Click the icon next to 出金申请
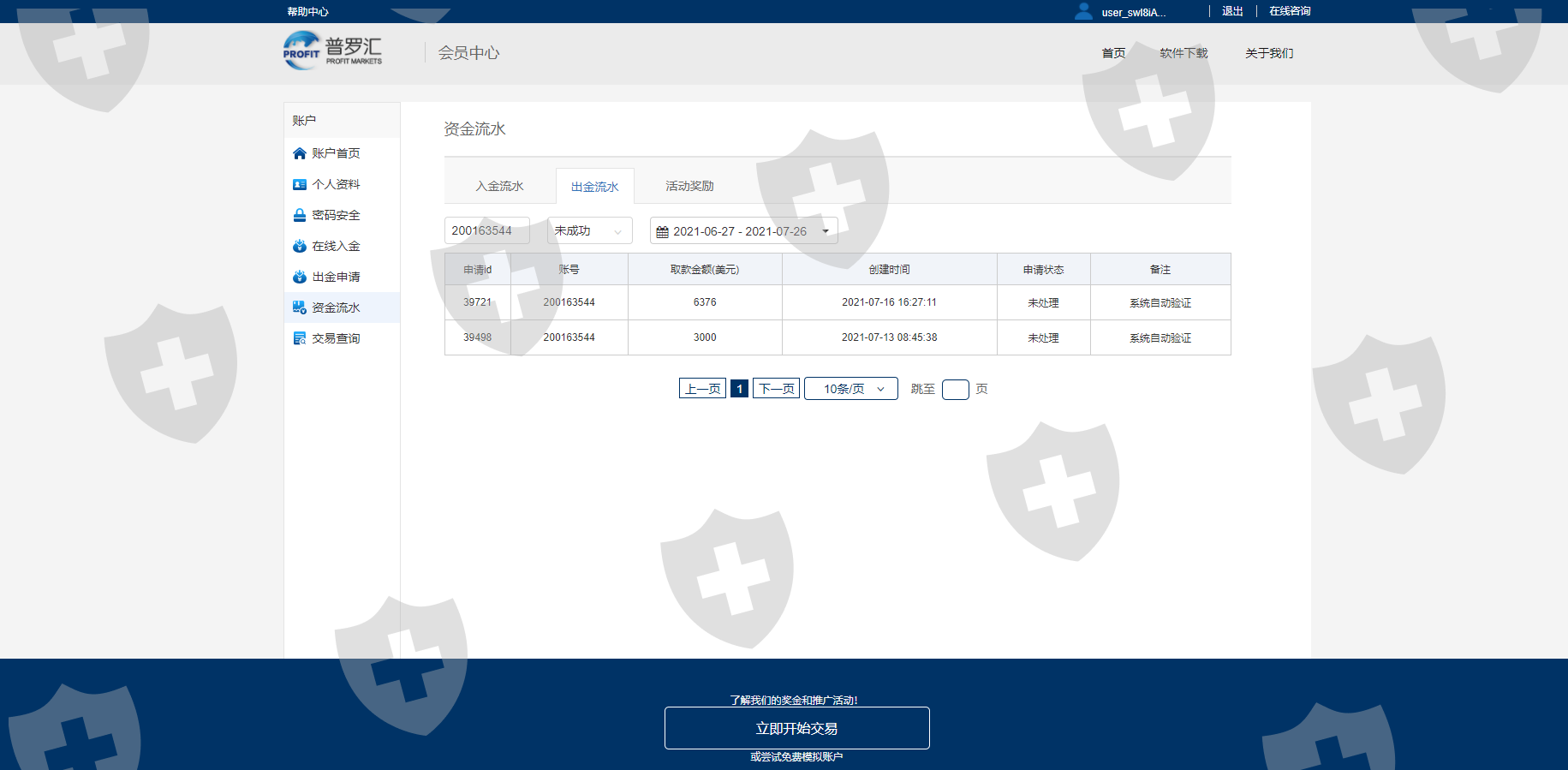The image size is (1568, 770). coord(299,277)
